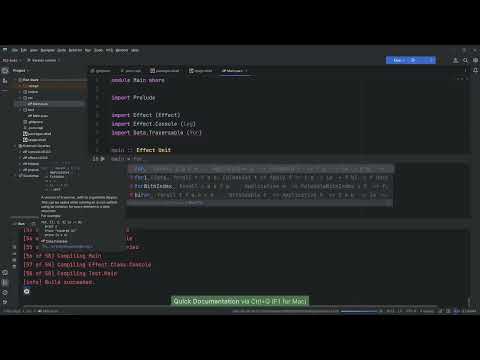The image size is (480, 360).
Task: Collapse the root project folder node
Action: [x=16, y=80]
